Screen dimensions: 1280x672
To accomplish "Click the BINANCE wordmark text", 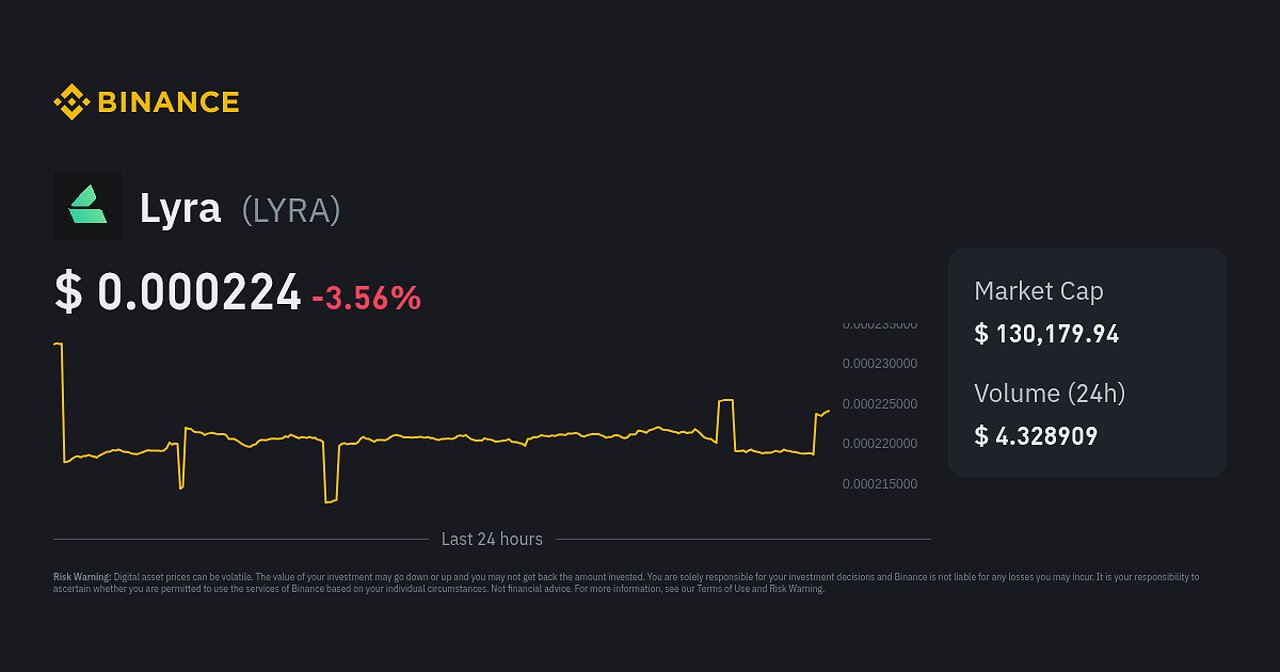I will coord(168,102).
